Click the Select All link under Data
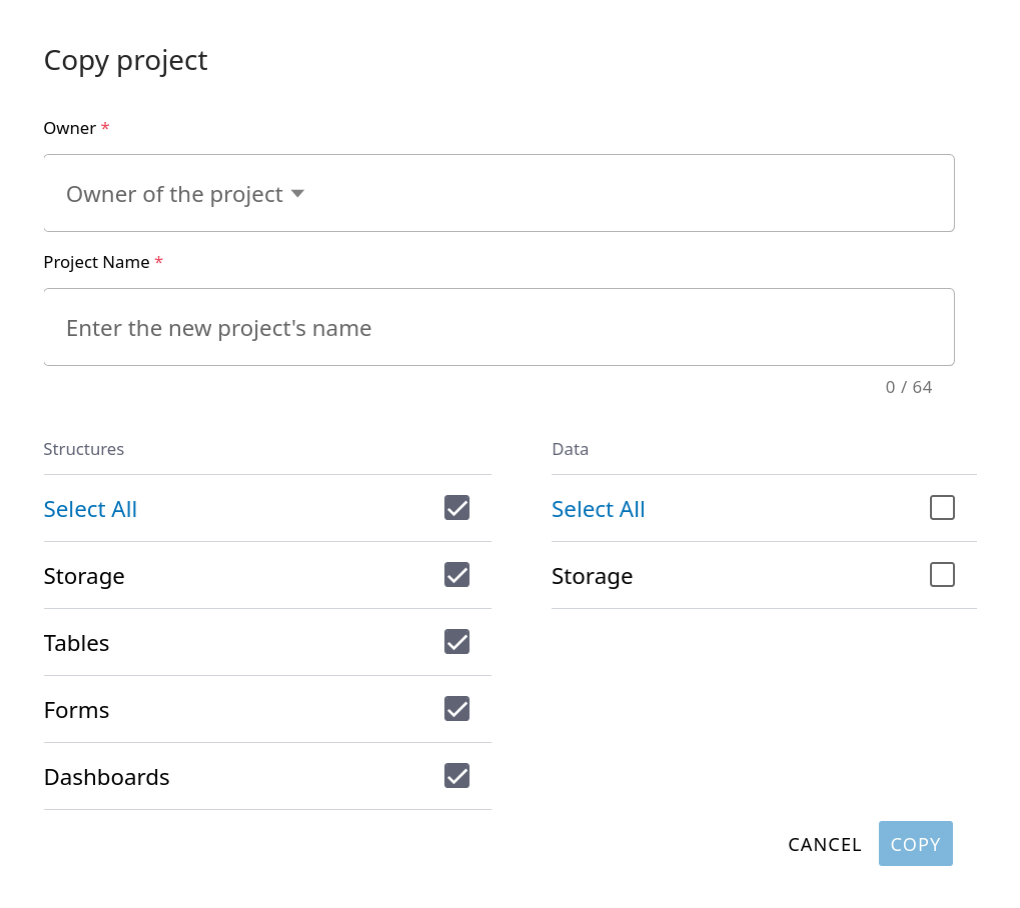The image size is (1020, 908). (x=598, y=509)
